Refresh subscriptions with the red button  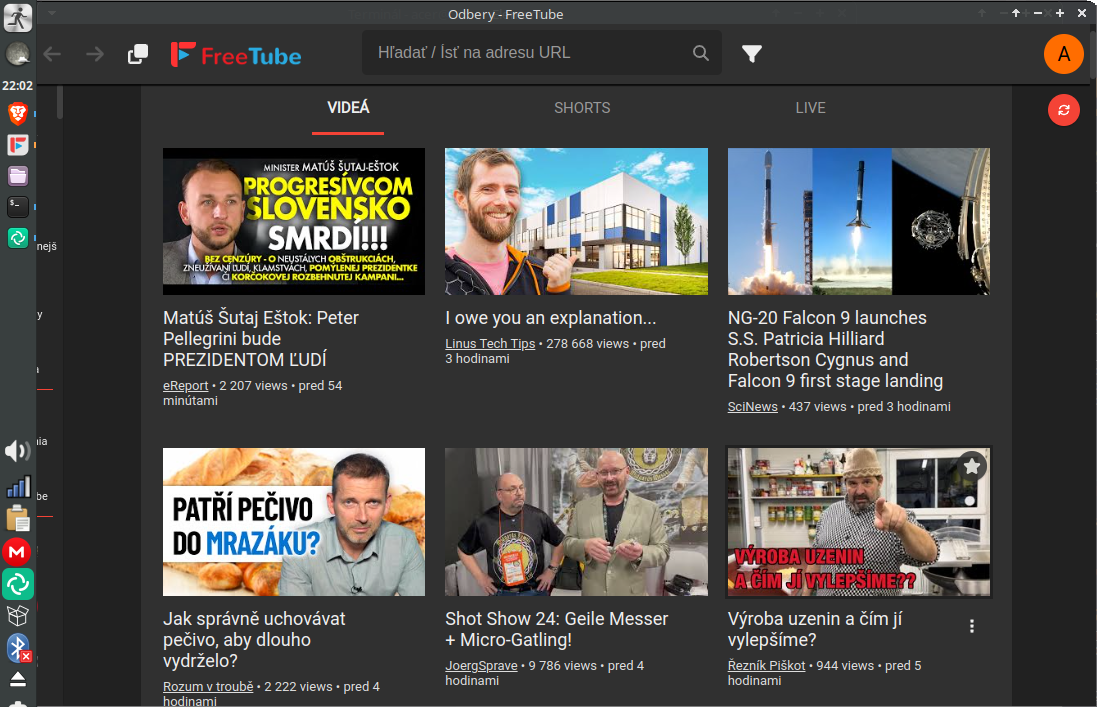pyautogui.click(x=1063, y=110)
